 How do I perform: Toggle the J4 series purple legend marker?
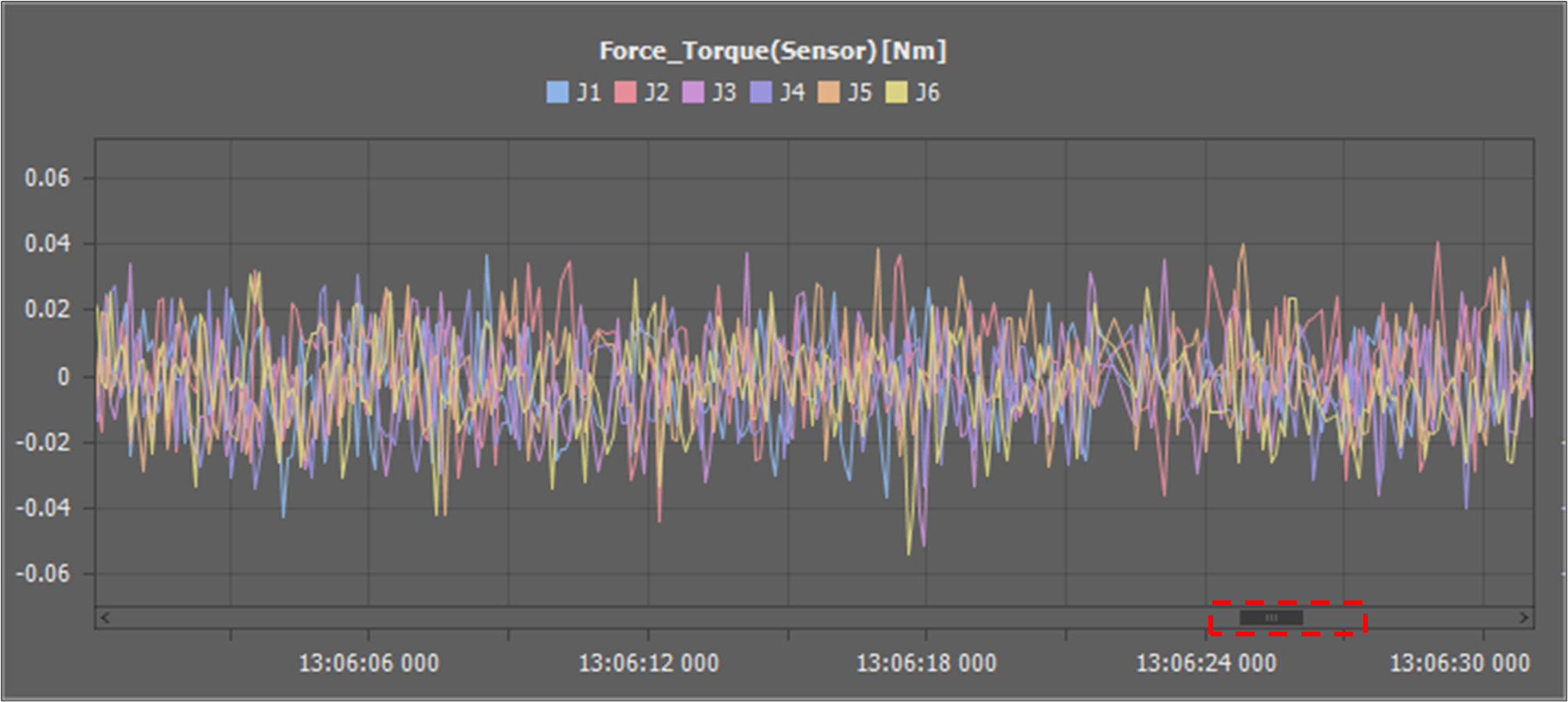pos(761,93)
